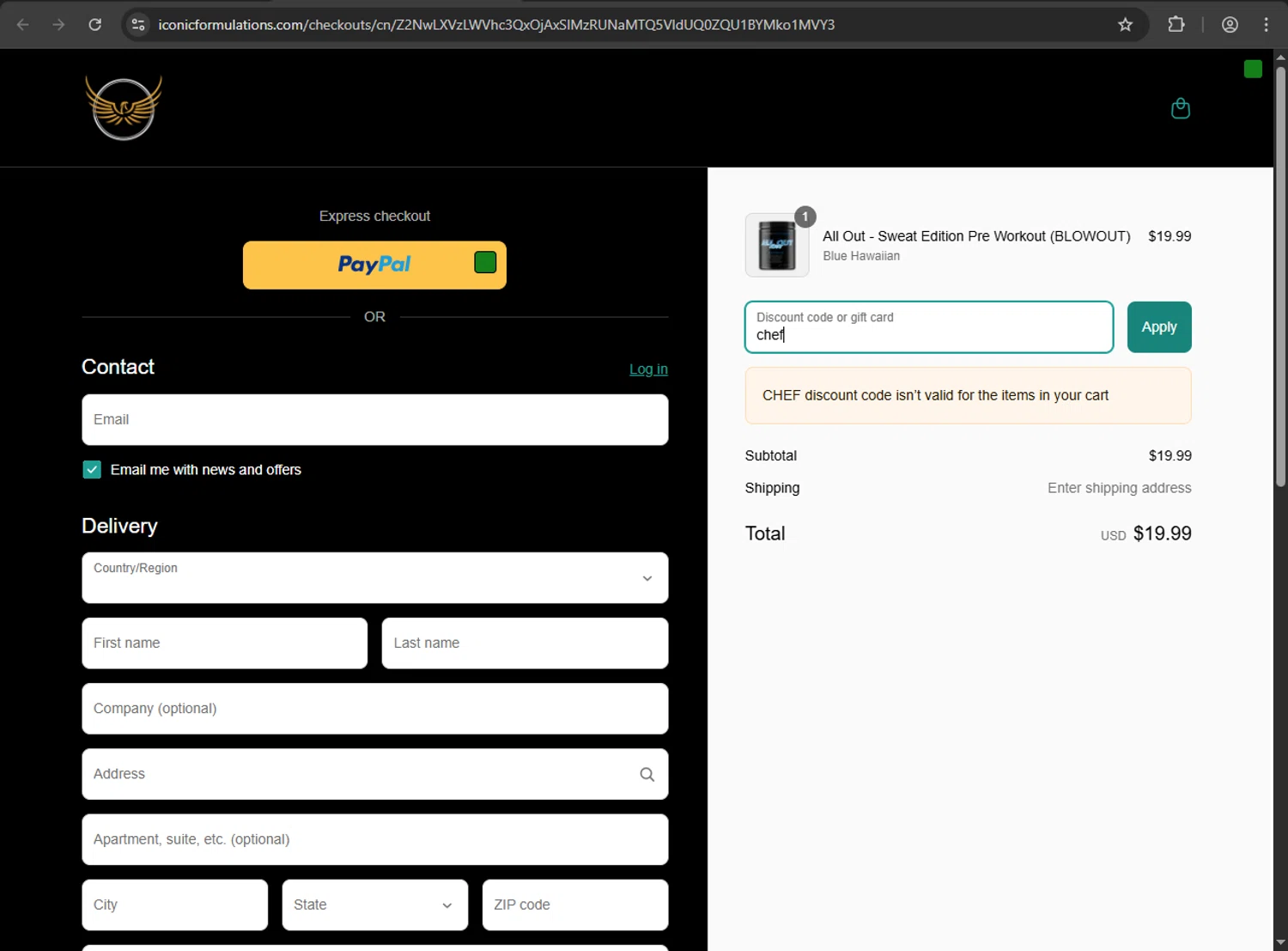Click the Iconic Formulations eagle logo
The height and width of the screenshot is (951, 1288).
tap(124, 107)
